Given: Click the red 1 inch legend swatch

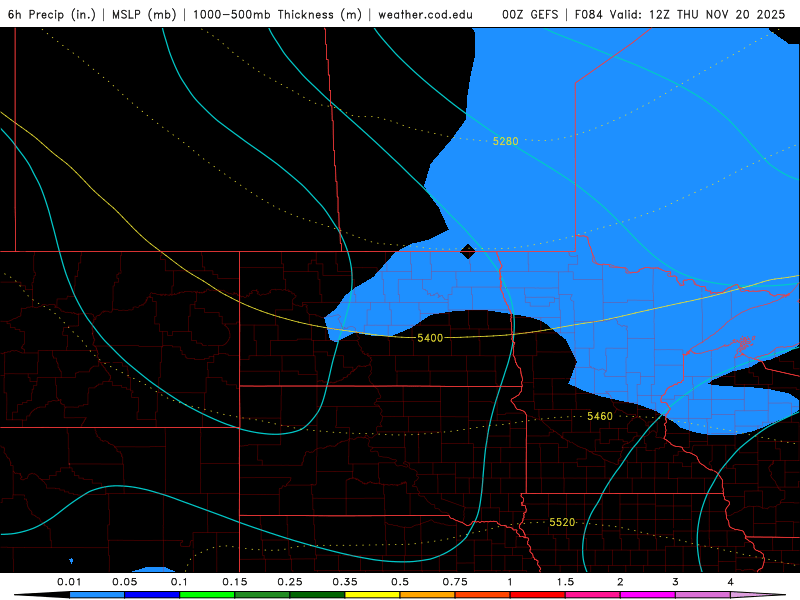Looking at the screenshot, I should click(538, 595).
